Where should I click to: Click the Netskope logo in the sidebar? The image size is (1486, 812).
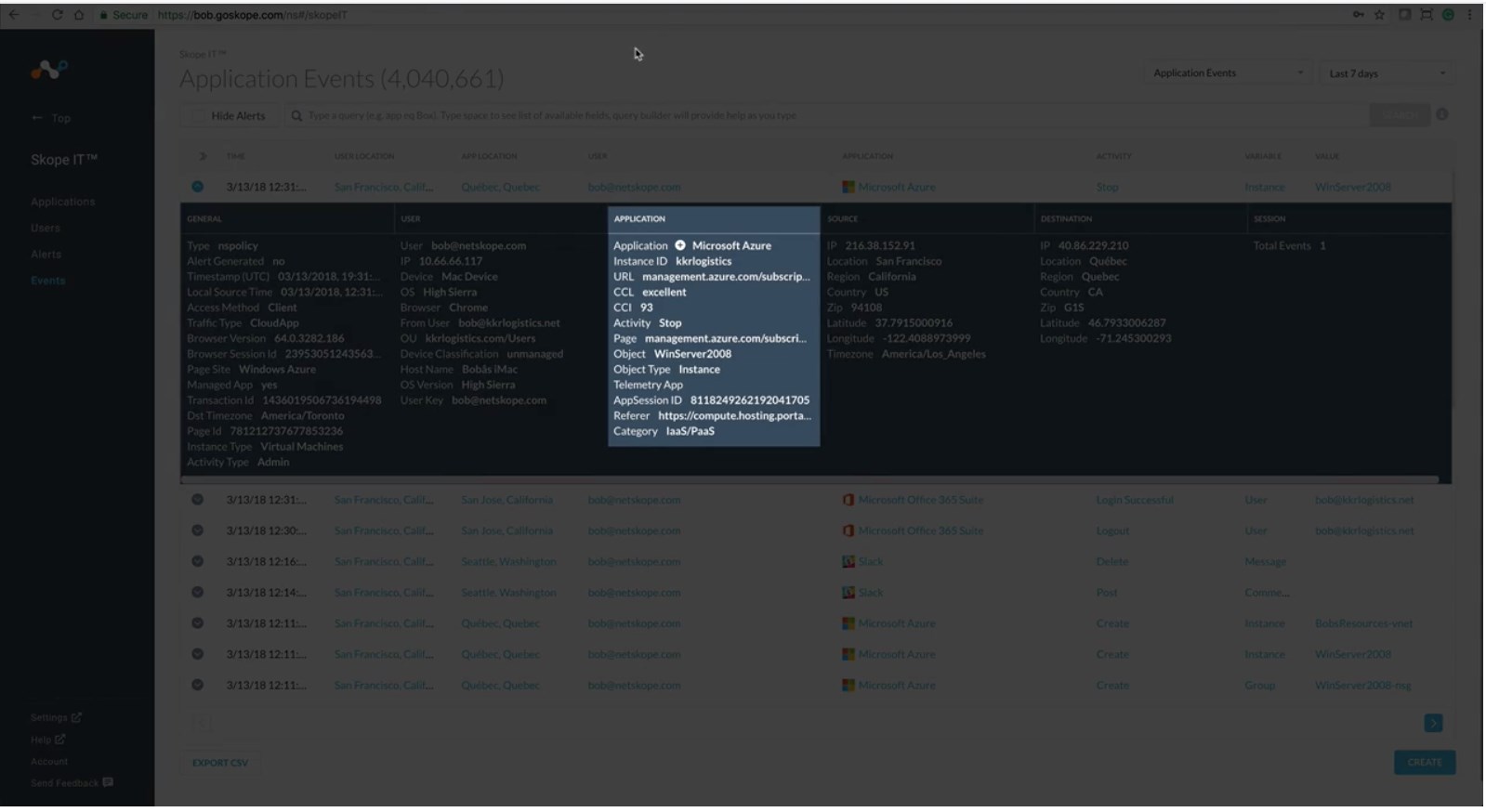[48, 70]
